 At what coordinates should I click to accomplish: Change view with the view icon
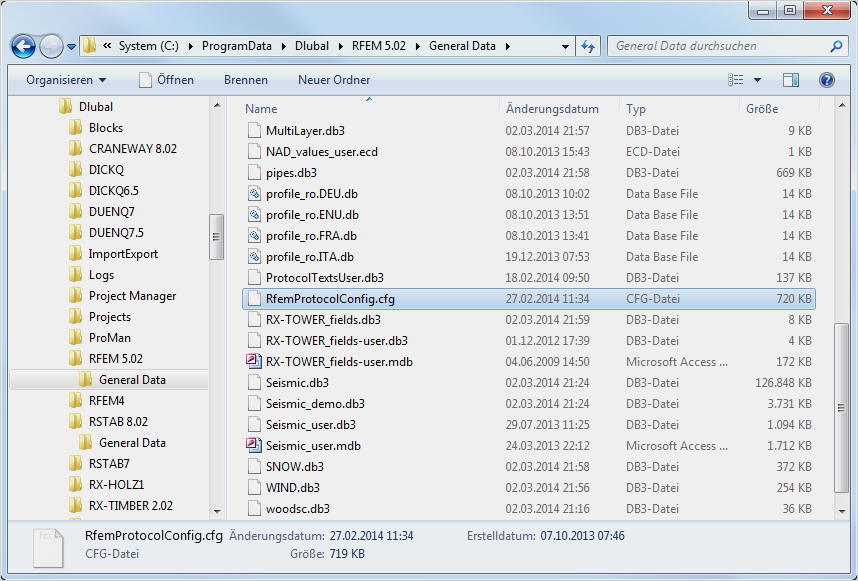735,80
